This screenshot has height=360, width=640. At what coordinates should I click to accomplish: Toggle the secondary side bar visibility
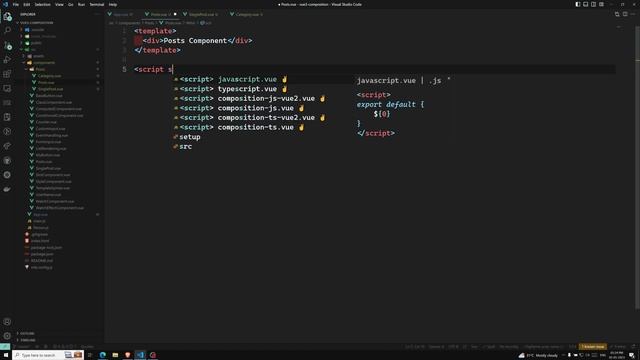[593, 4]
